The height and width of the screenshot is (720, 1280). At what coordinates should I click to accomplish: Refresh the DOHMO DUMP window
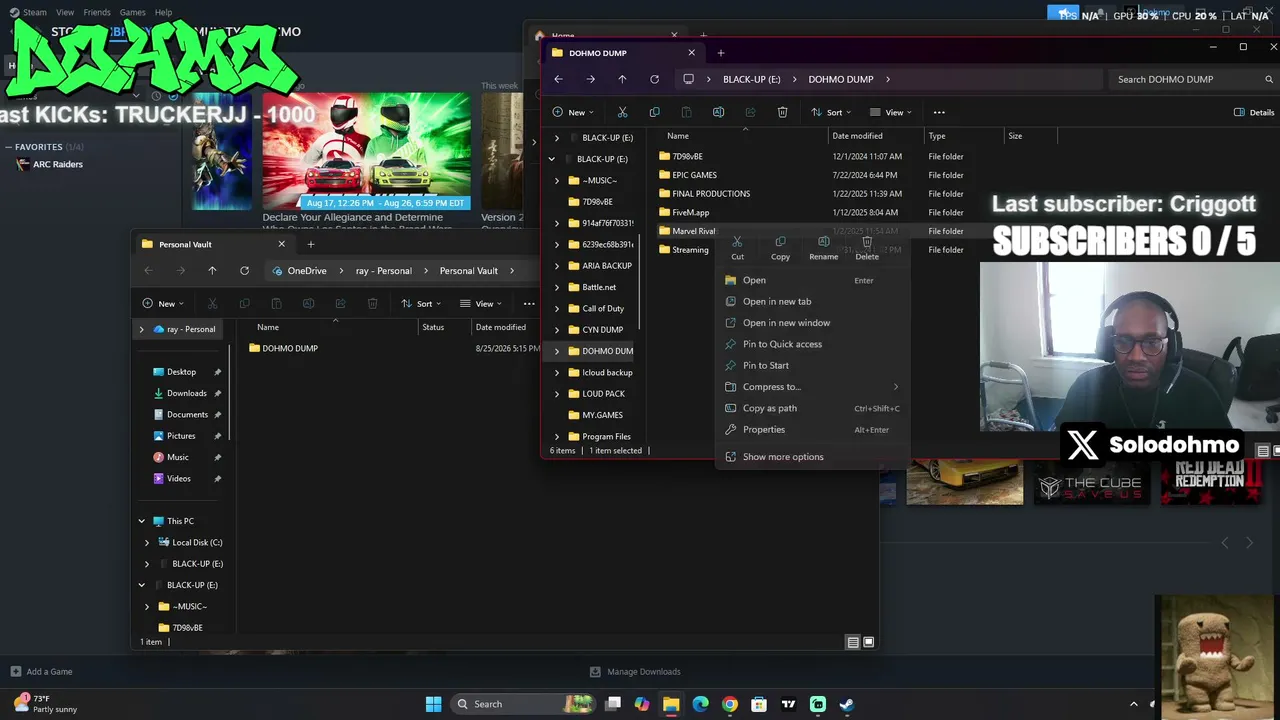[x=654, y=79]
